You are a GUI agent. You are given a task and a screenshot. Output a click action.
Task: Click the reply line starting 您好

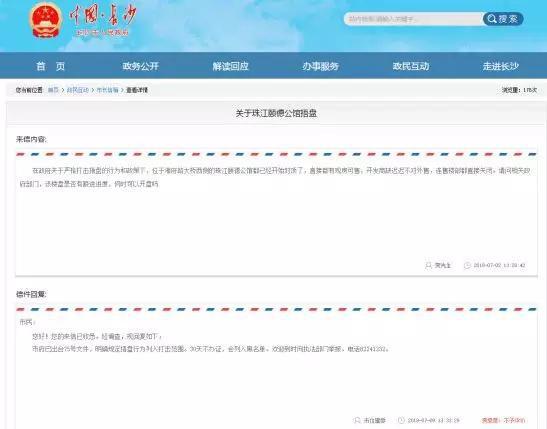point(97,337)
